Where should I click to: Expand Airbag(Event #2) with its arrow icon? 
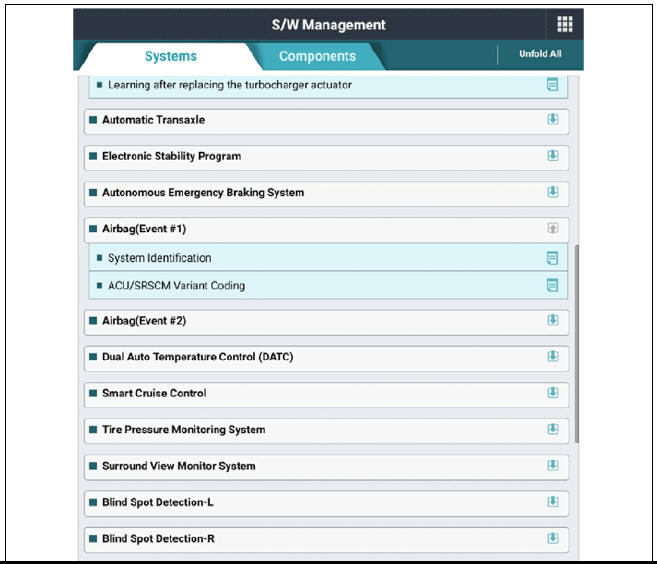(x=553, y=320)
